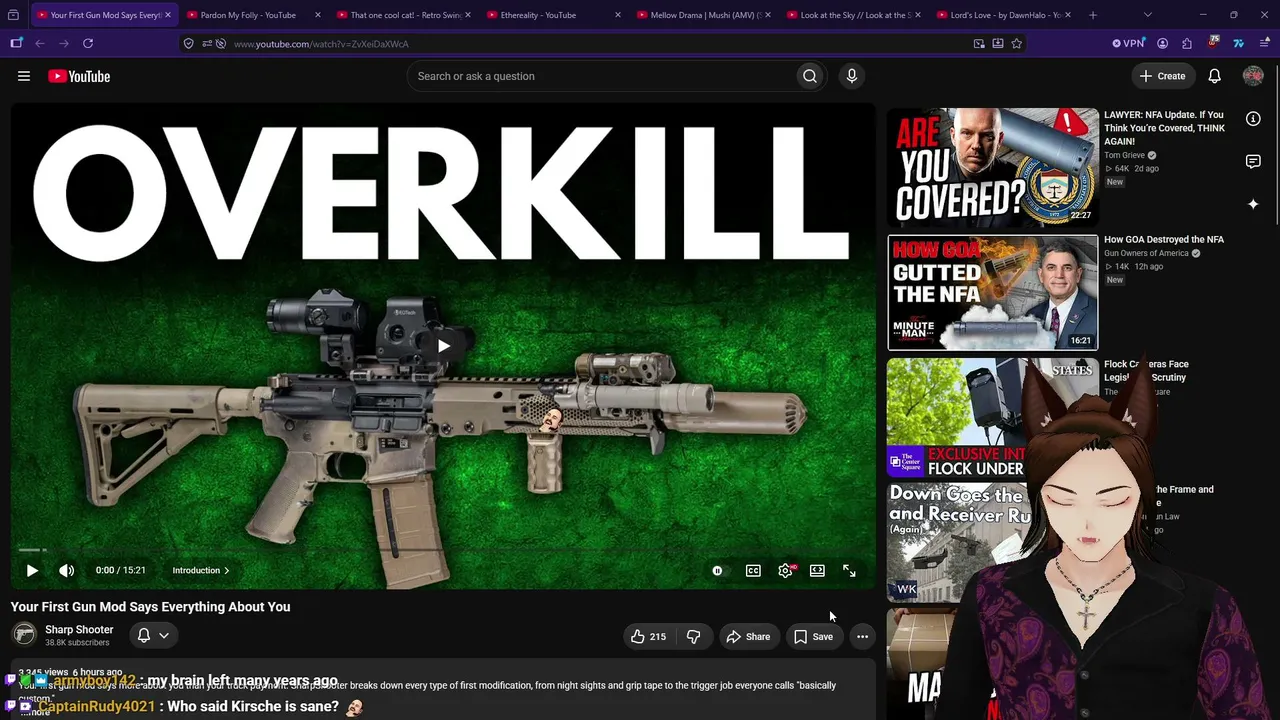The width and height of the screenshot is (1280, 720).
Task: Dislike the video with the thumbs down
Action: pyautogui.click(x=693, y=636)
